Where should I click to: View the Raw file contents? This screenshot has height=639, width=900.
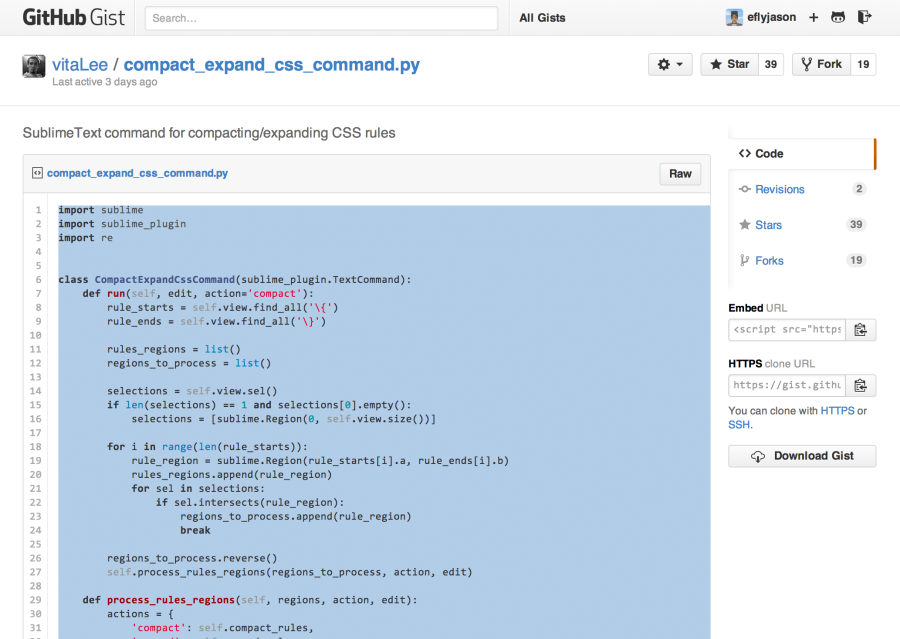(x=680, y=174)
